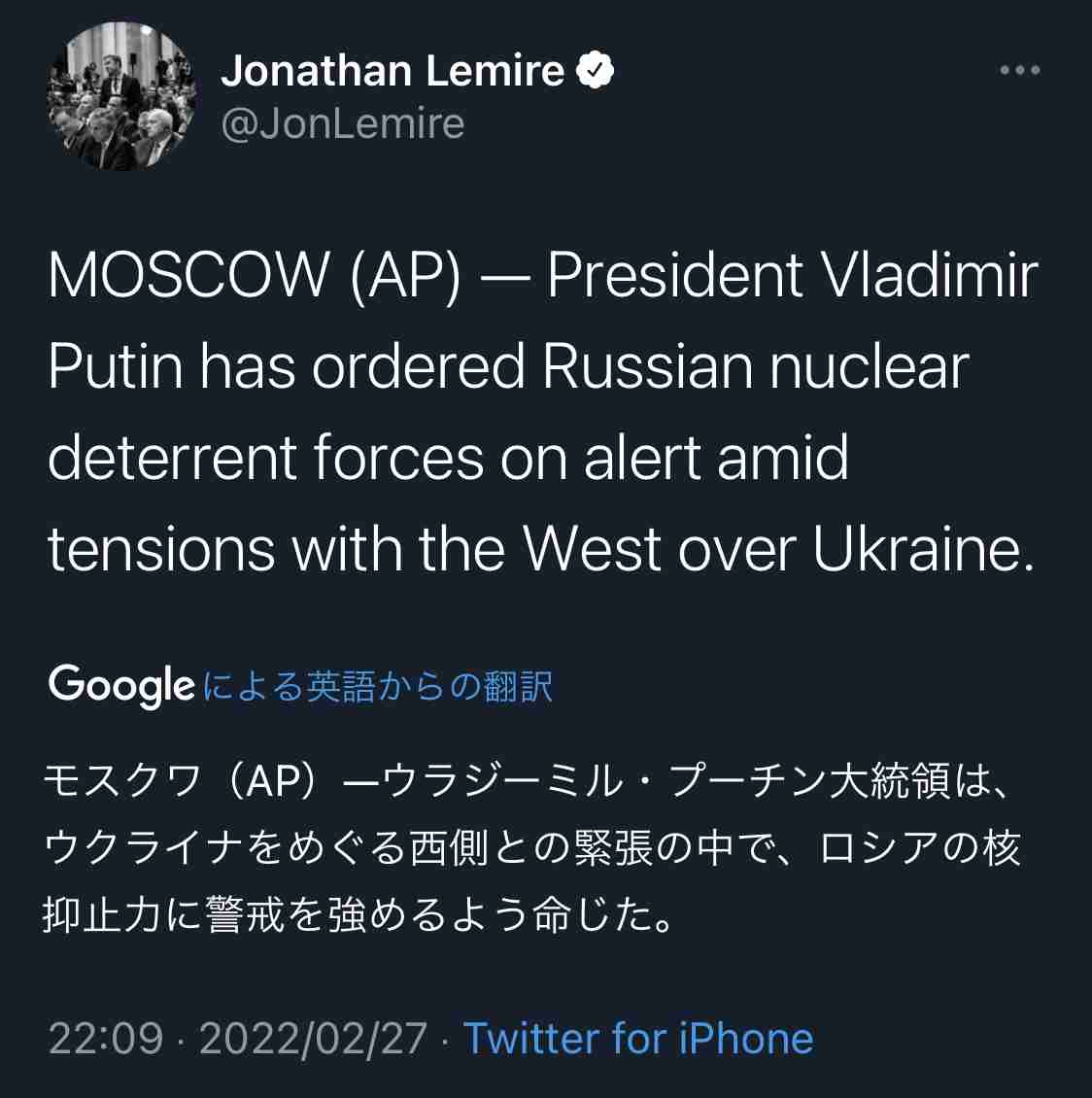The image size is (1092, 1098).
Task: Click the "deterrent forces on alert amid" line
Action: [x=448, y=458]
